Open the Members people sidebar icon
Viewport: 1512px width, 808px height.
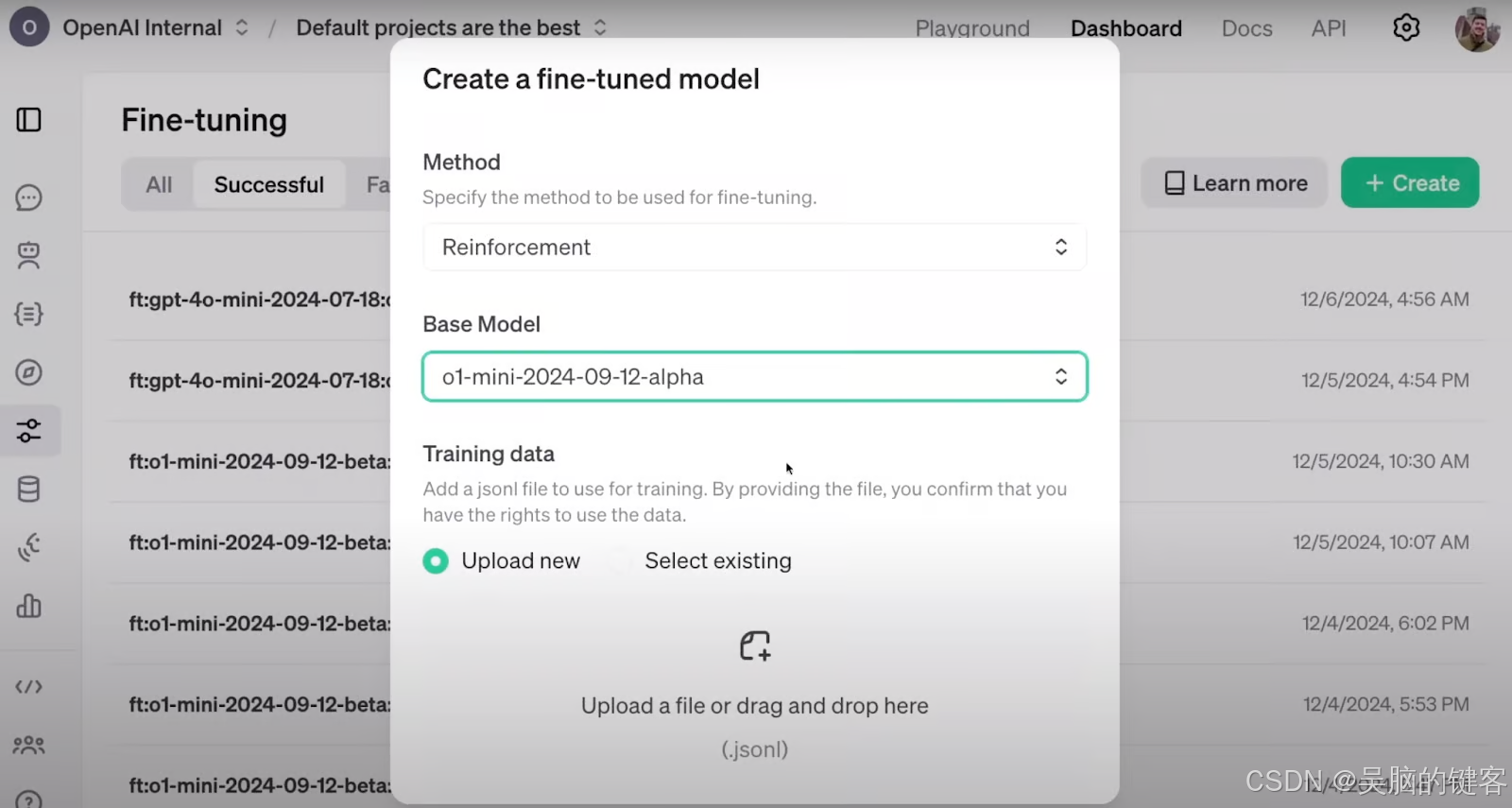28,745
